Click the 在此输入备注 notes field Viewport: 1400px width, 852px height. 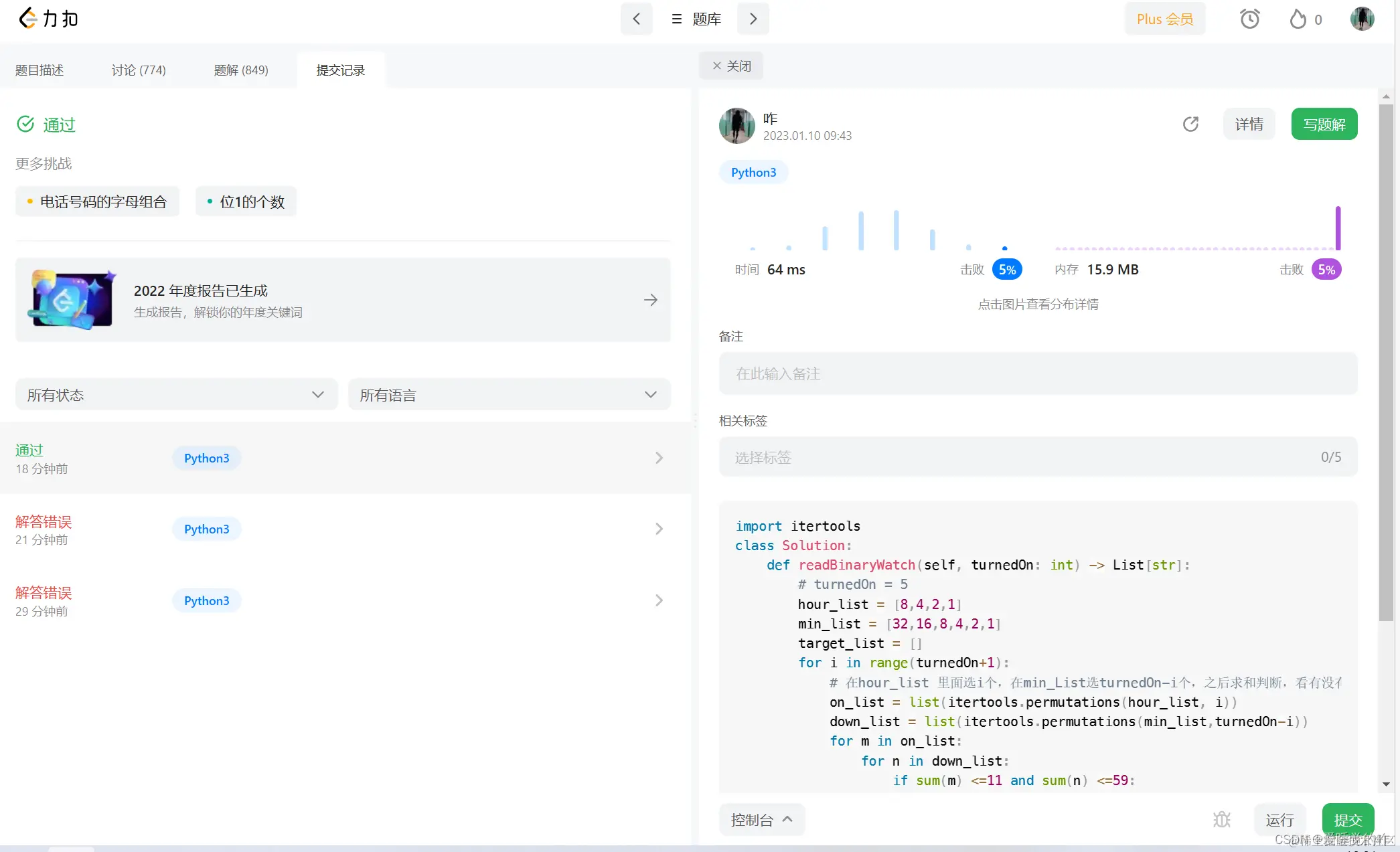coord(1037,373)
